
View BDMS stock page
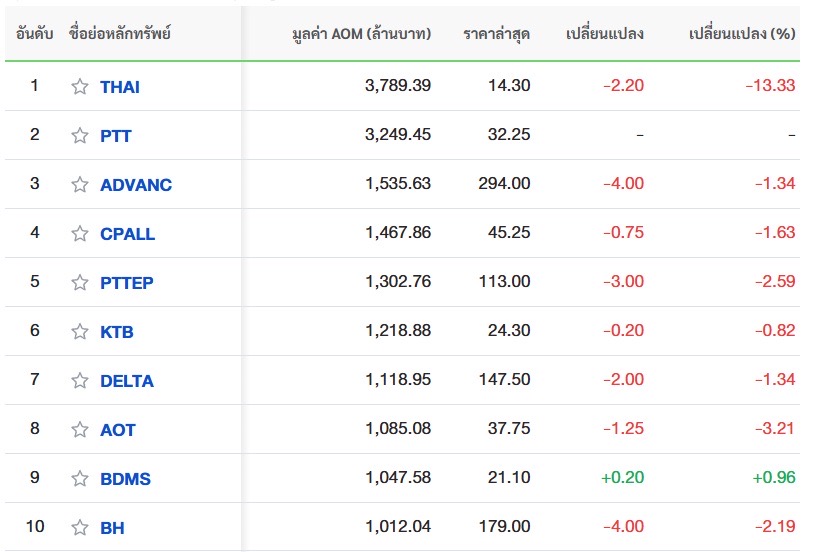tap(126, 479)
